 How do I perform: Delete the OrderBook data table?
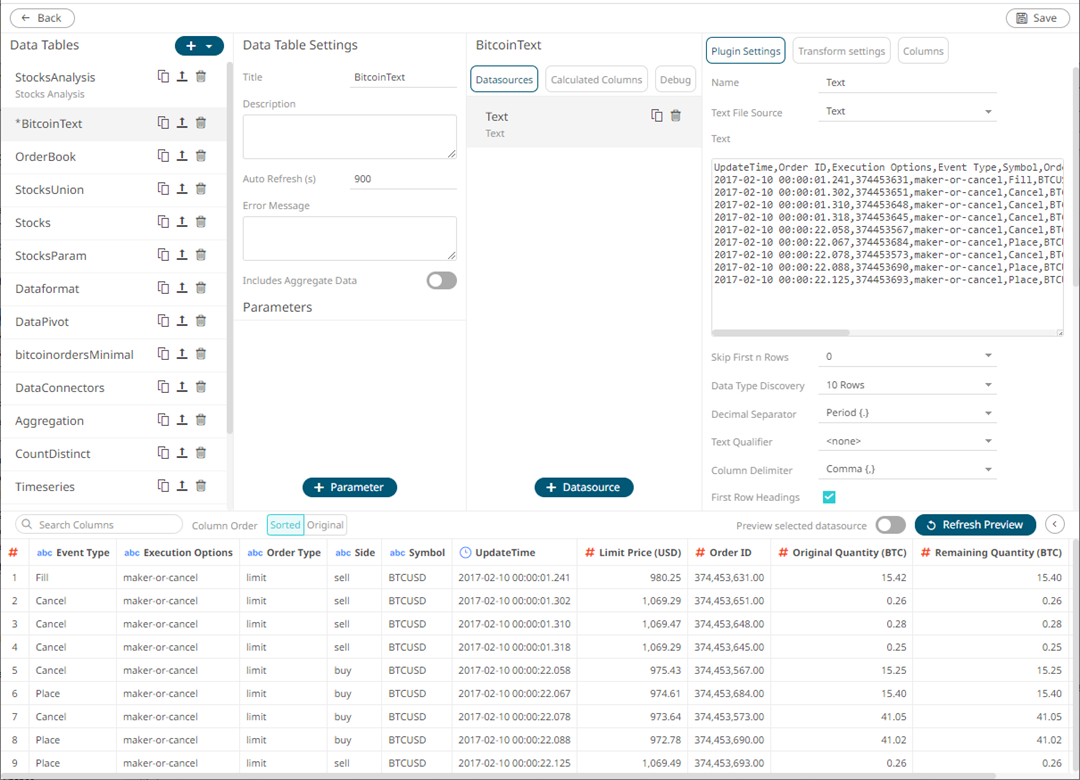tap(200, 156)
